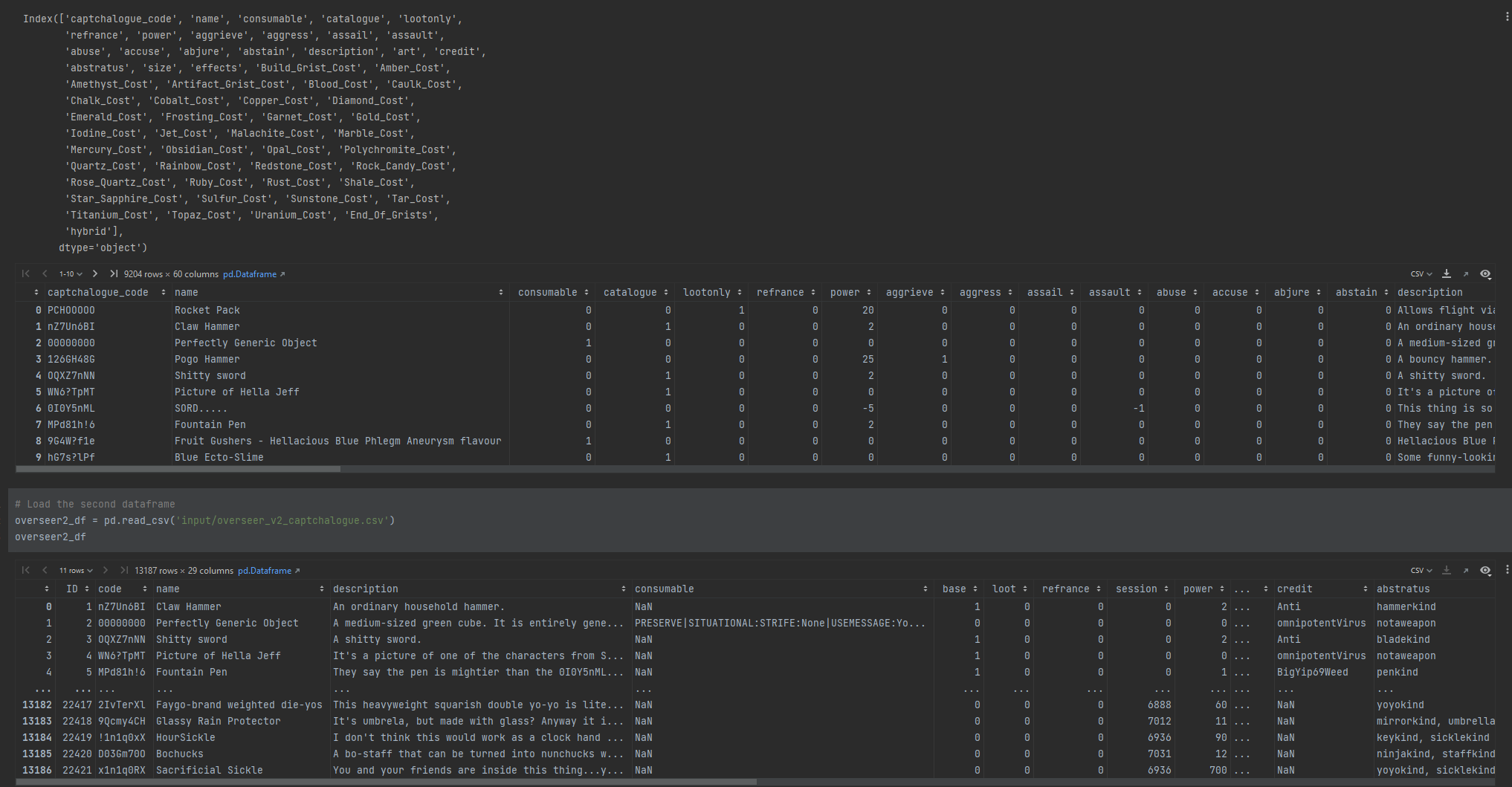Click second table horizontal scrollbar
Viewport: 1512px width, 787px height.
pyautogui.click(x=385, y=782)
